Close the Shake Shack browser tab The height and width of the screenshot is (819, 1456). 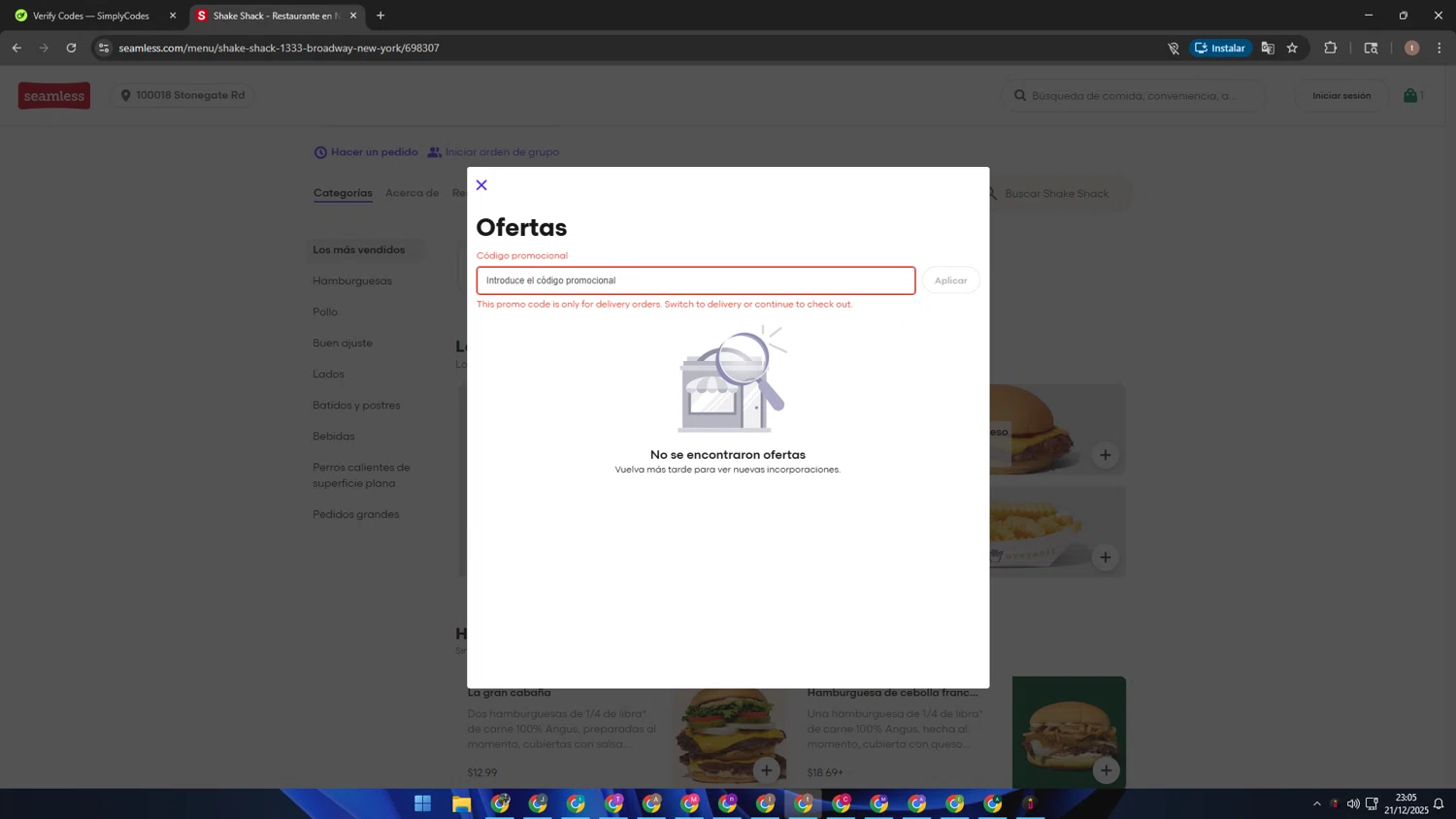pos(353,16)
